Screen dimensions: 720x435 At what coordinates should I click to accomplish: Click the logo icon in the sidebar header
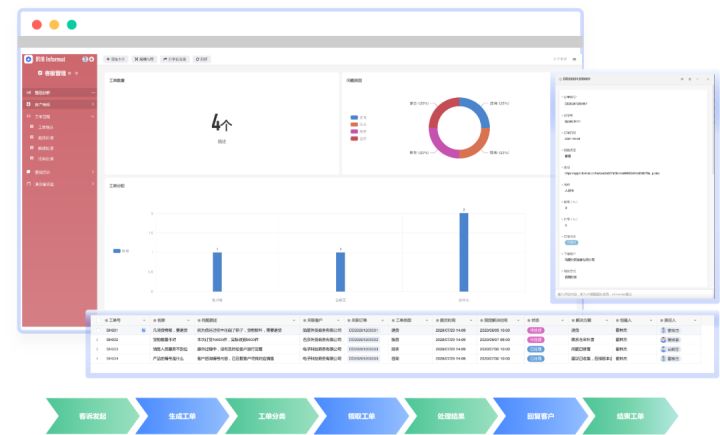pyautogui.click(x=28, y=59)
